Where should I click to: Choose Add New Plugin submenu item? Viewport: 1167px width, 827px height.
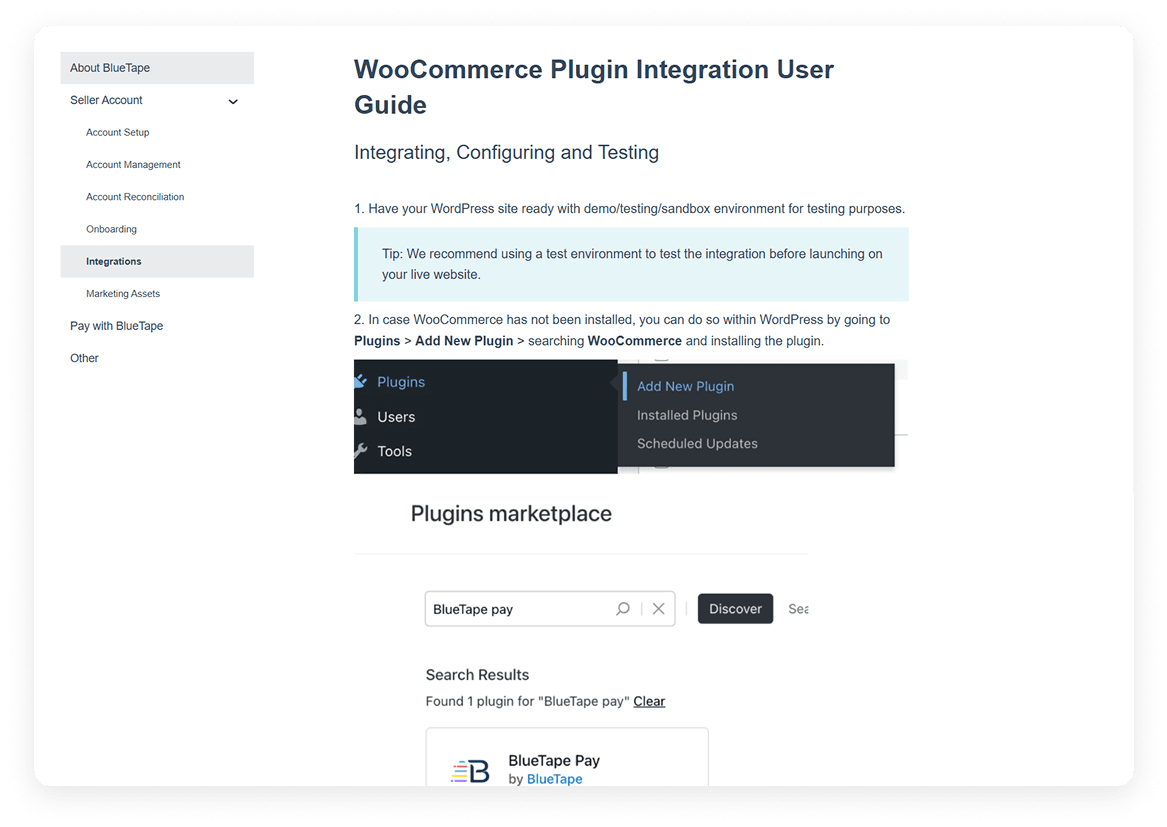pyautogui.click(x=685, y=386)
